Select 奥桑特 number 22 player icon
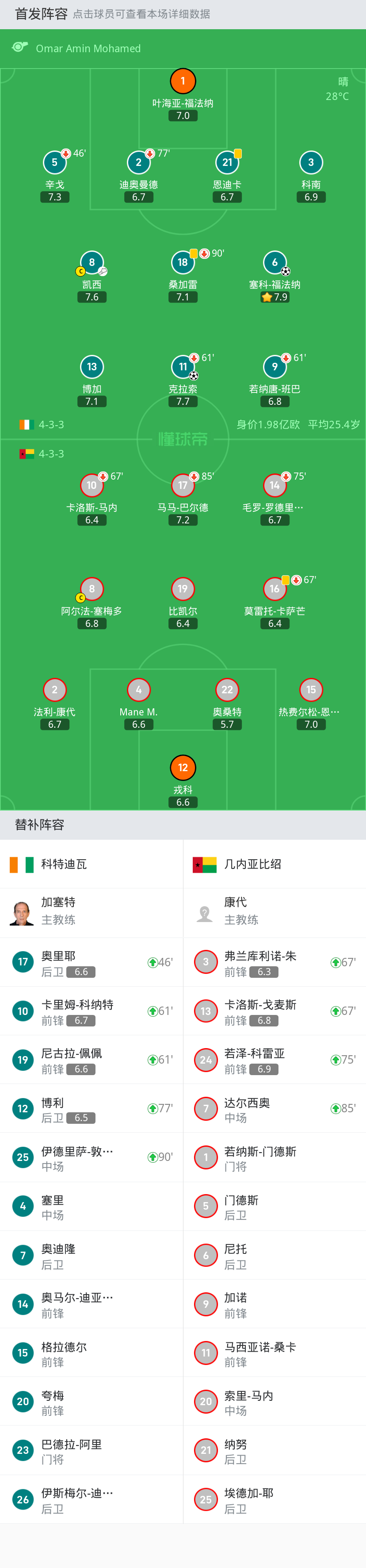366x1568 pixels. click(227, 690)
